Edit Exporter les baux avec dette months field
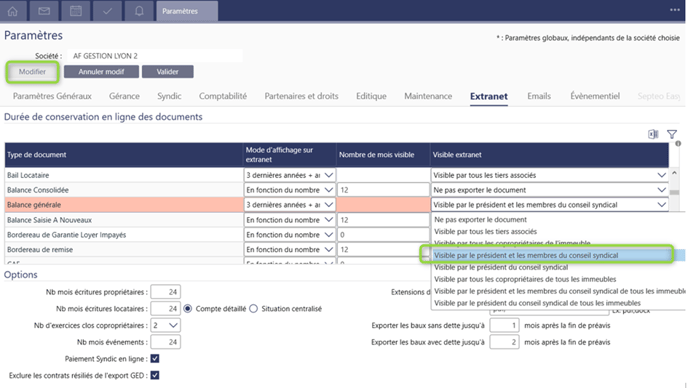The image size is (688, 388). point(504,342)
